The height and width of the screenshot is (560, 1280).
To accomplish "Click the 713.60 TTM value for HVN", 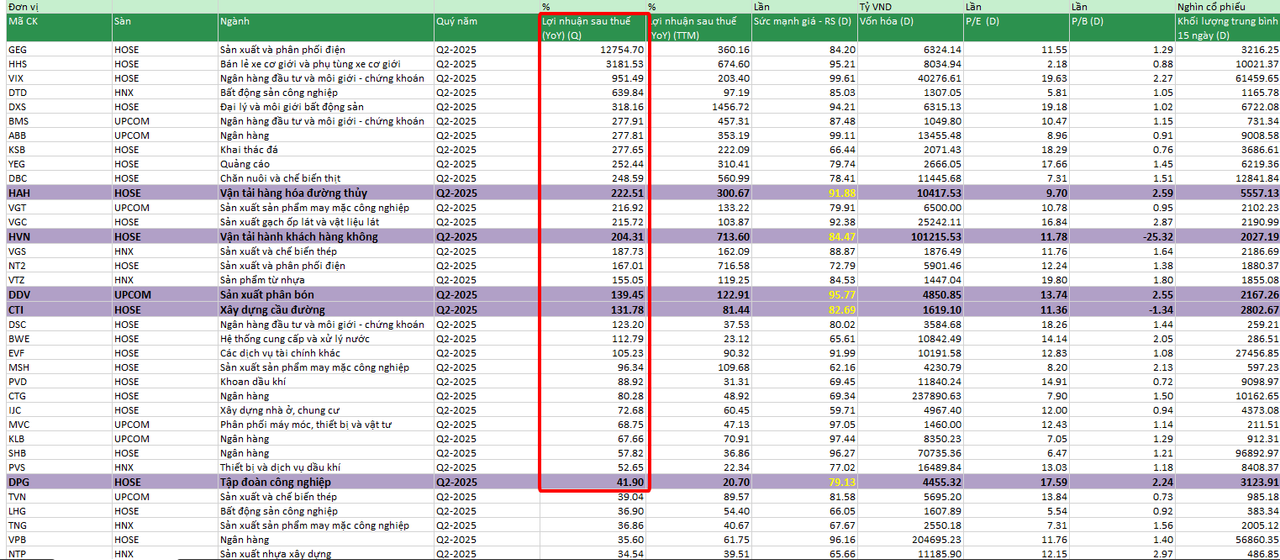I will [733, 236].
